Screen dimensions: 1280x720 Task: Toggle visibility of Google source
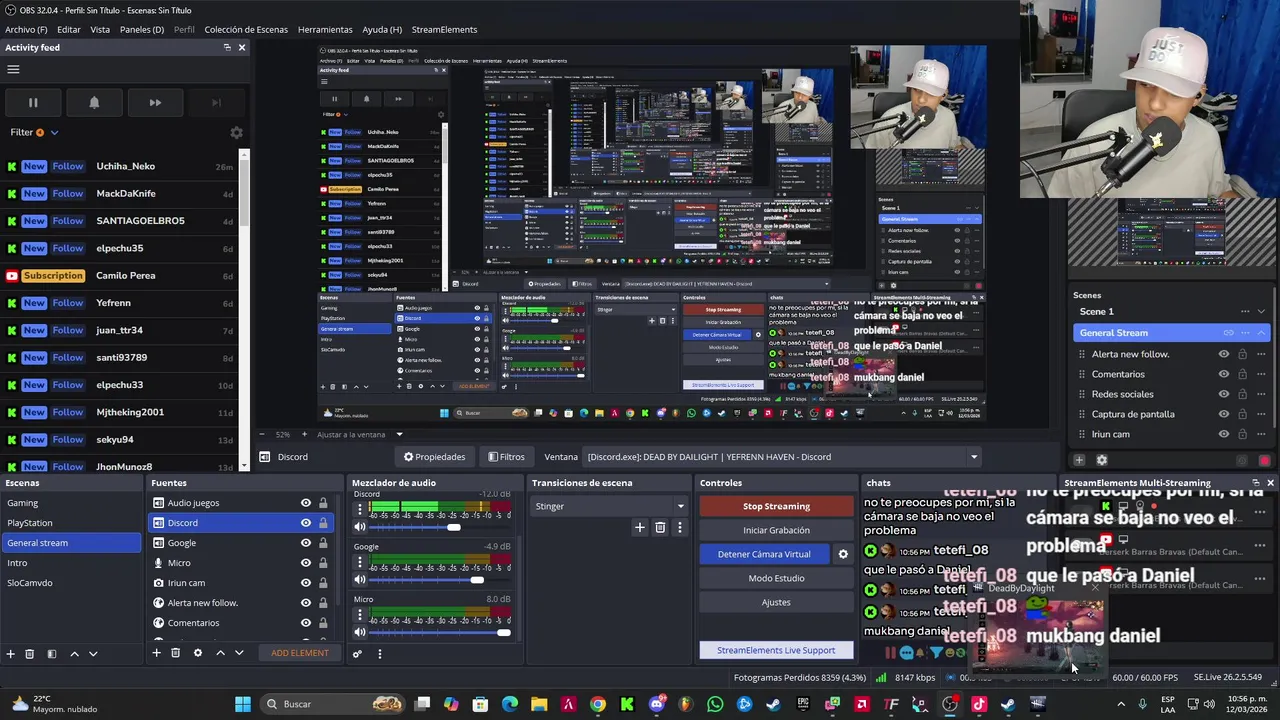pos(306,543)
